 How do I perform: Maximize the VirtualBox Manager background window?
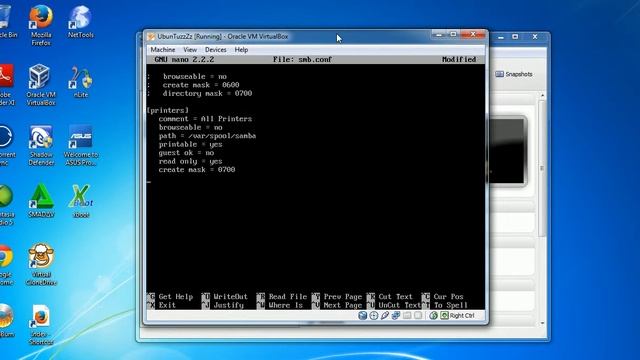[x=515, y=37]
